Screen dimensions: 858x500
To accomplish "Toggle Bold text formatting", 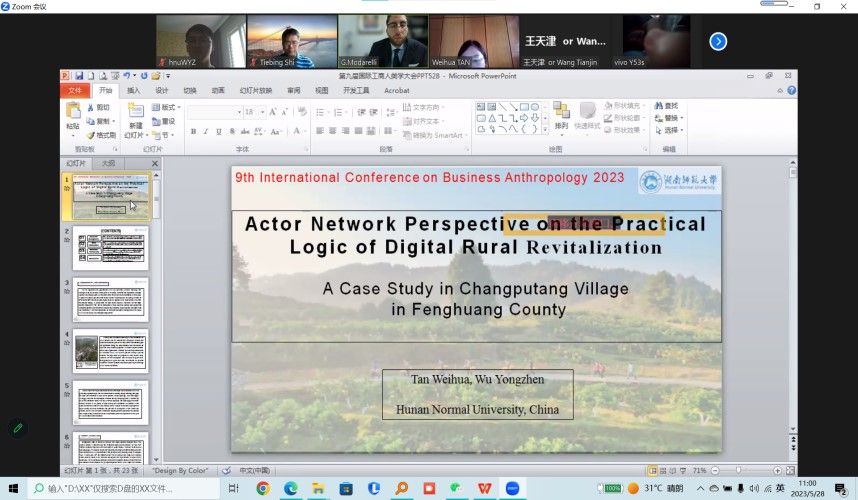I will point(192,131).
